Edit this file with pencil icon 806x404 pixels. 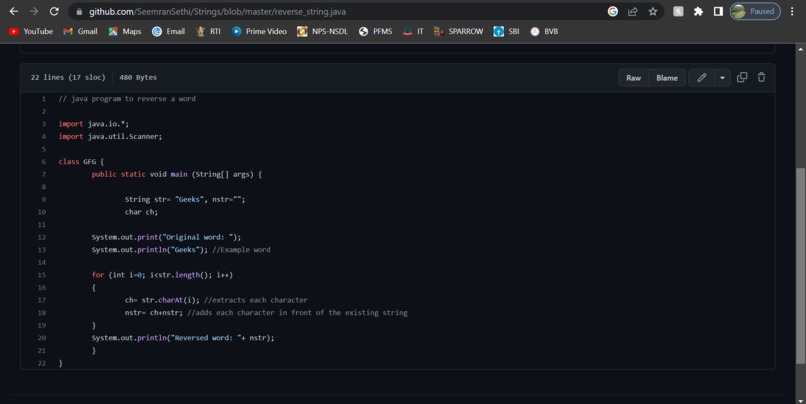click(702, 78)
